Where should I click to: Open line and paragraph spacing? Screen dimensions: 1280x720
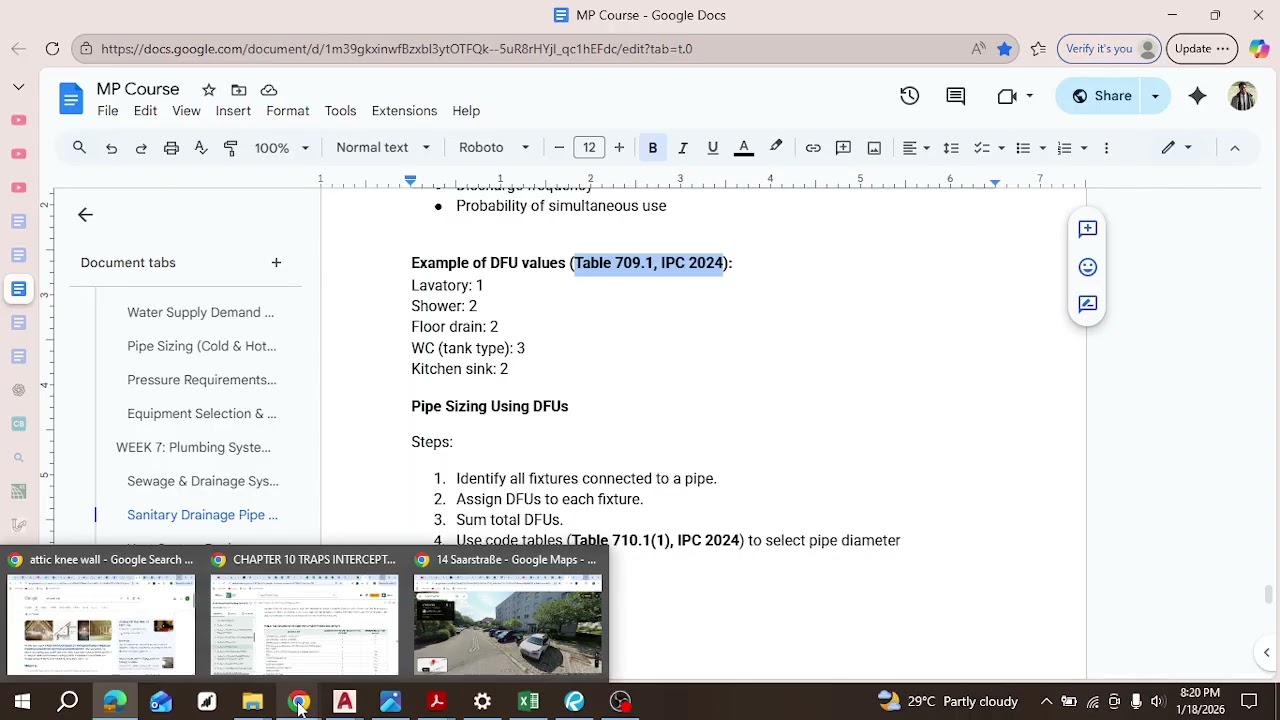(x=951, y=148)
